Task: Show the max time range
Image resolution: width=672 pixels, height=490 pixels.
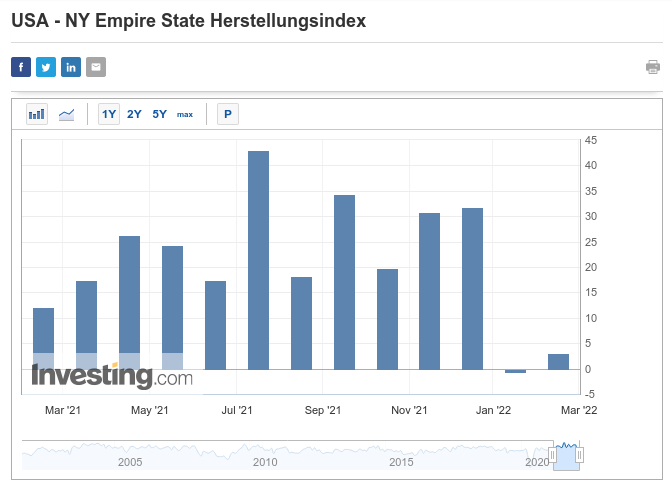Action: [x=185, y=114]
